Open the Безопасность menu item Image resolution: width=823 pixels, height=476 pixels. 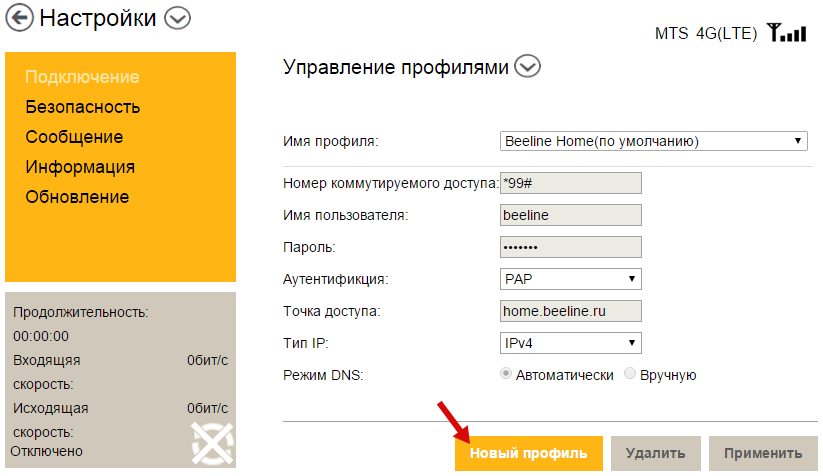tap(83, 107)
